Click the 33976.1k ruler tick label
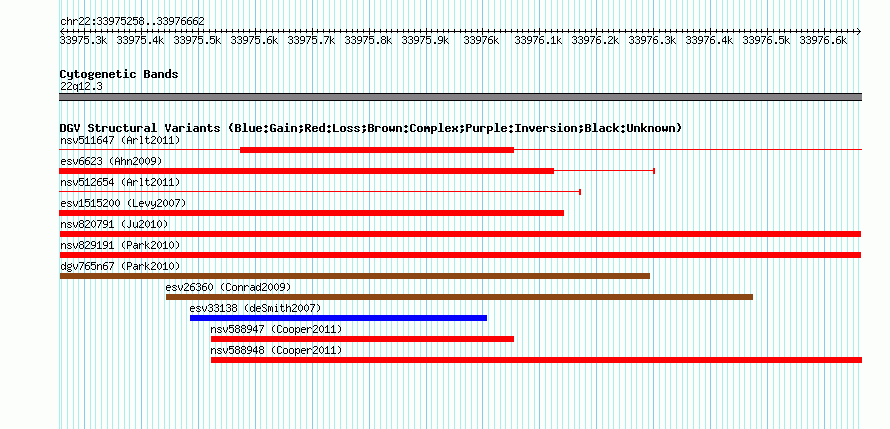 539,40
